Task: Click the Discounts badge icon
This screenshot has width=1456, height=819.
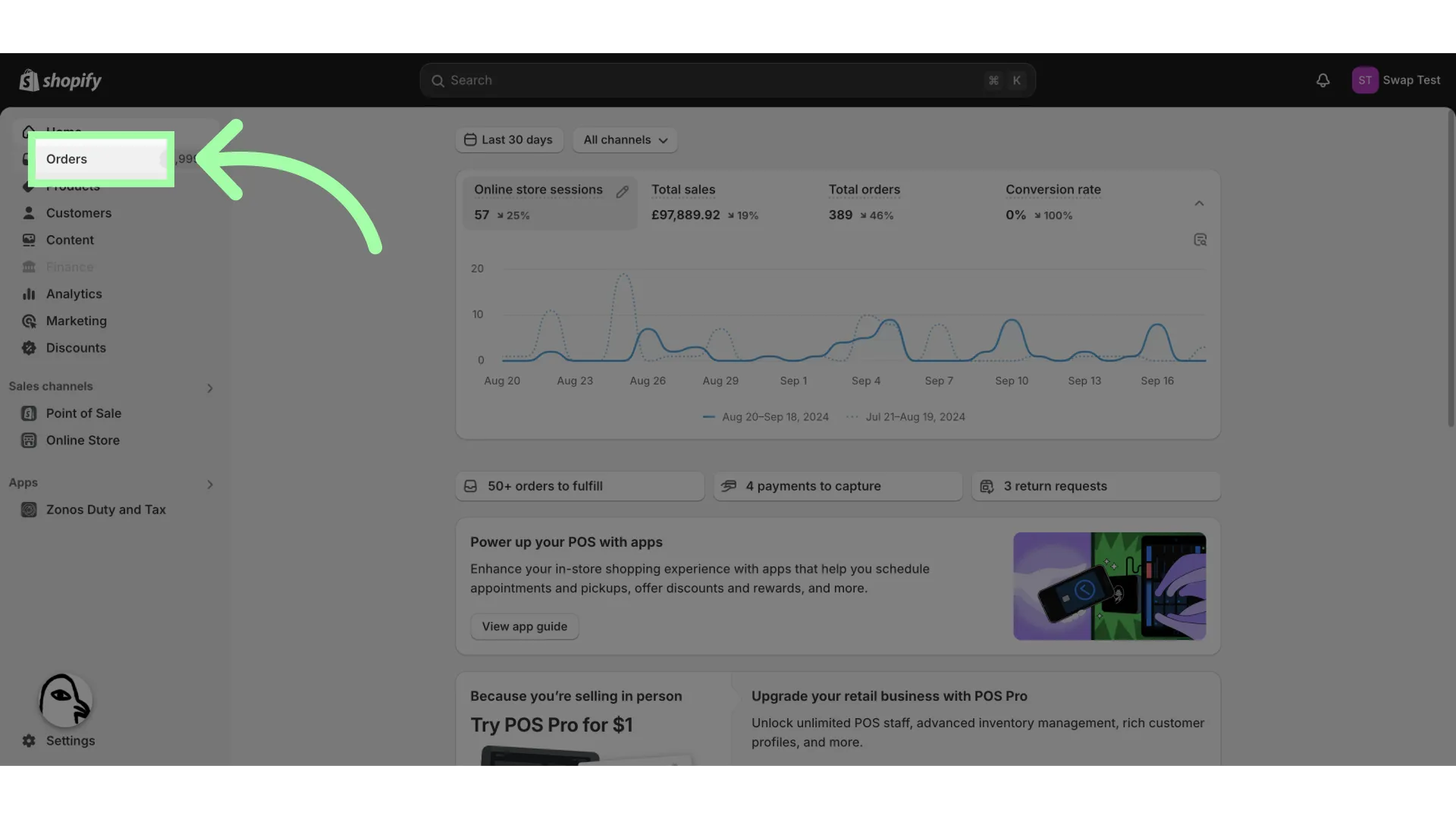Action: [29, 348]
